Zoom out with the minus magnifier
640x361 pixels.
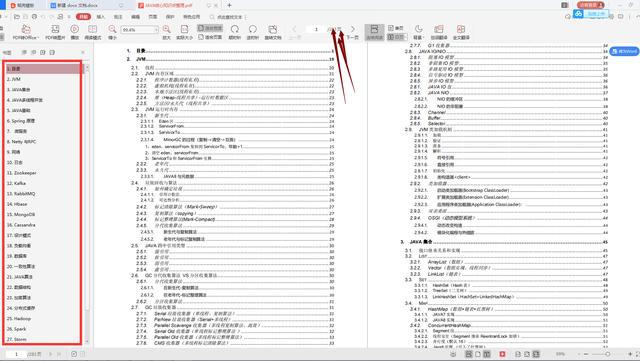[112, 32]
